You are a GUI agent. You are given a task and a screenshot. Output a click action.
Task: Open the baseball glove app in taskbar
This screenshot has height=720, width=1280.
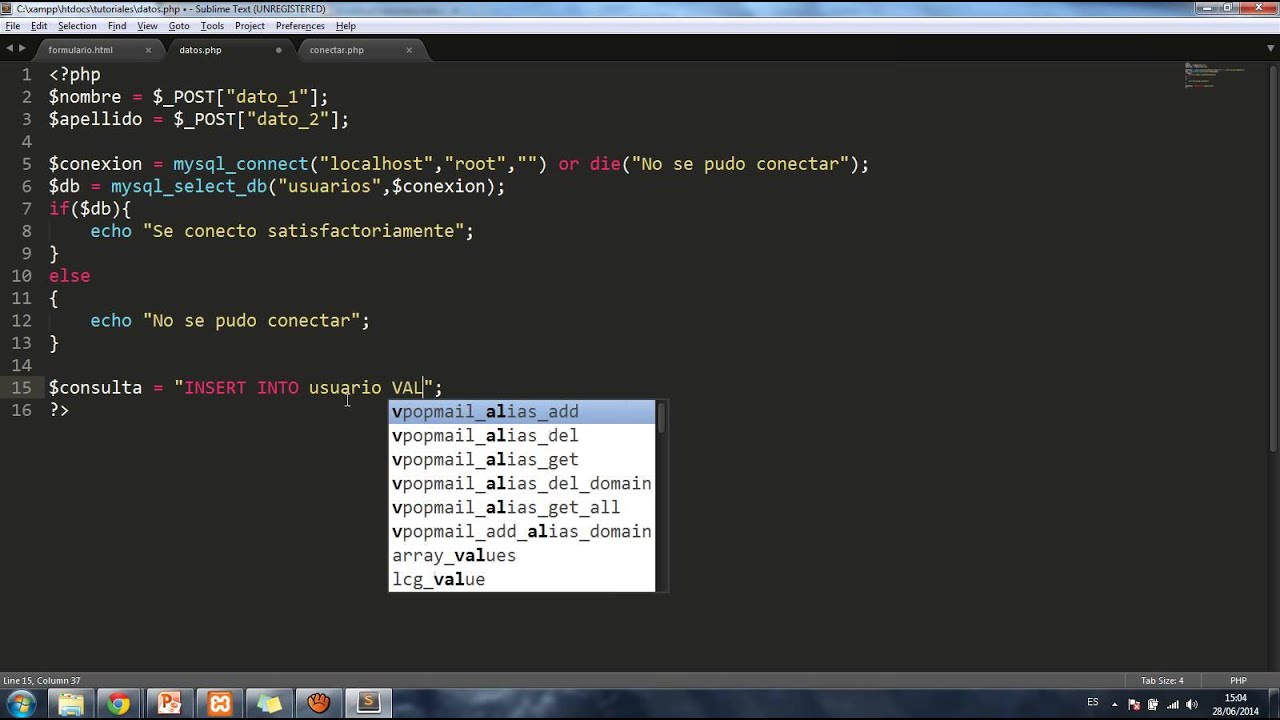pyautogui.click(x=319, y=704)
